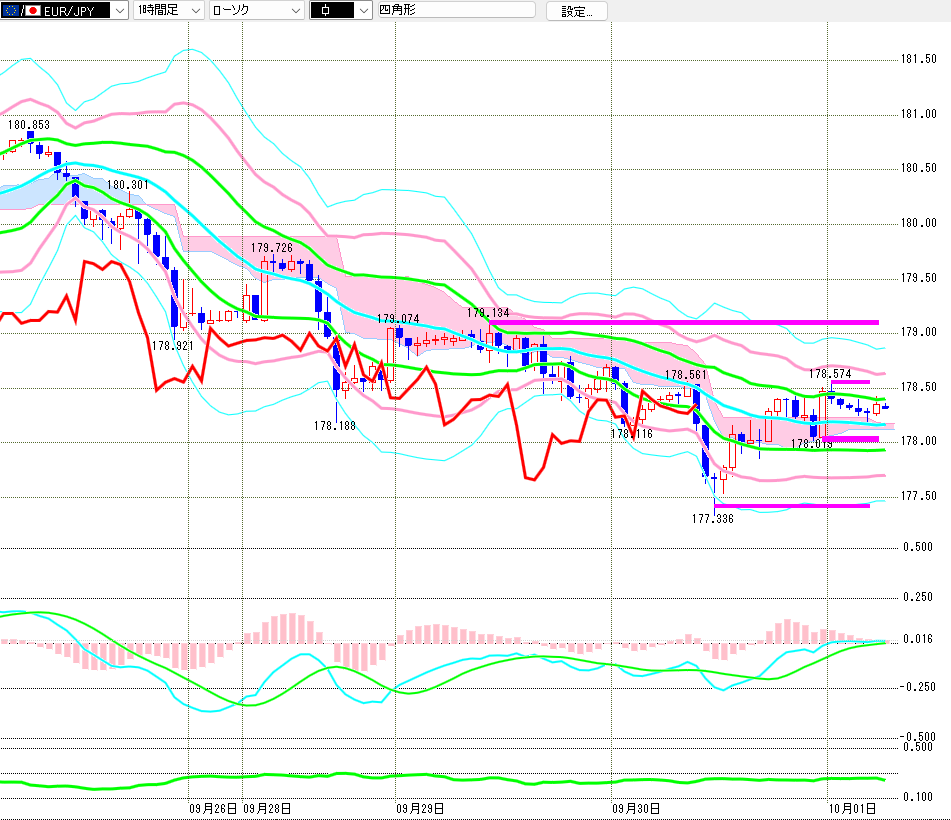The image size is (951, 820).
Task: Click the 180.50 price axis value
Action: click(x=919, y=168)
